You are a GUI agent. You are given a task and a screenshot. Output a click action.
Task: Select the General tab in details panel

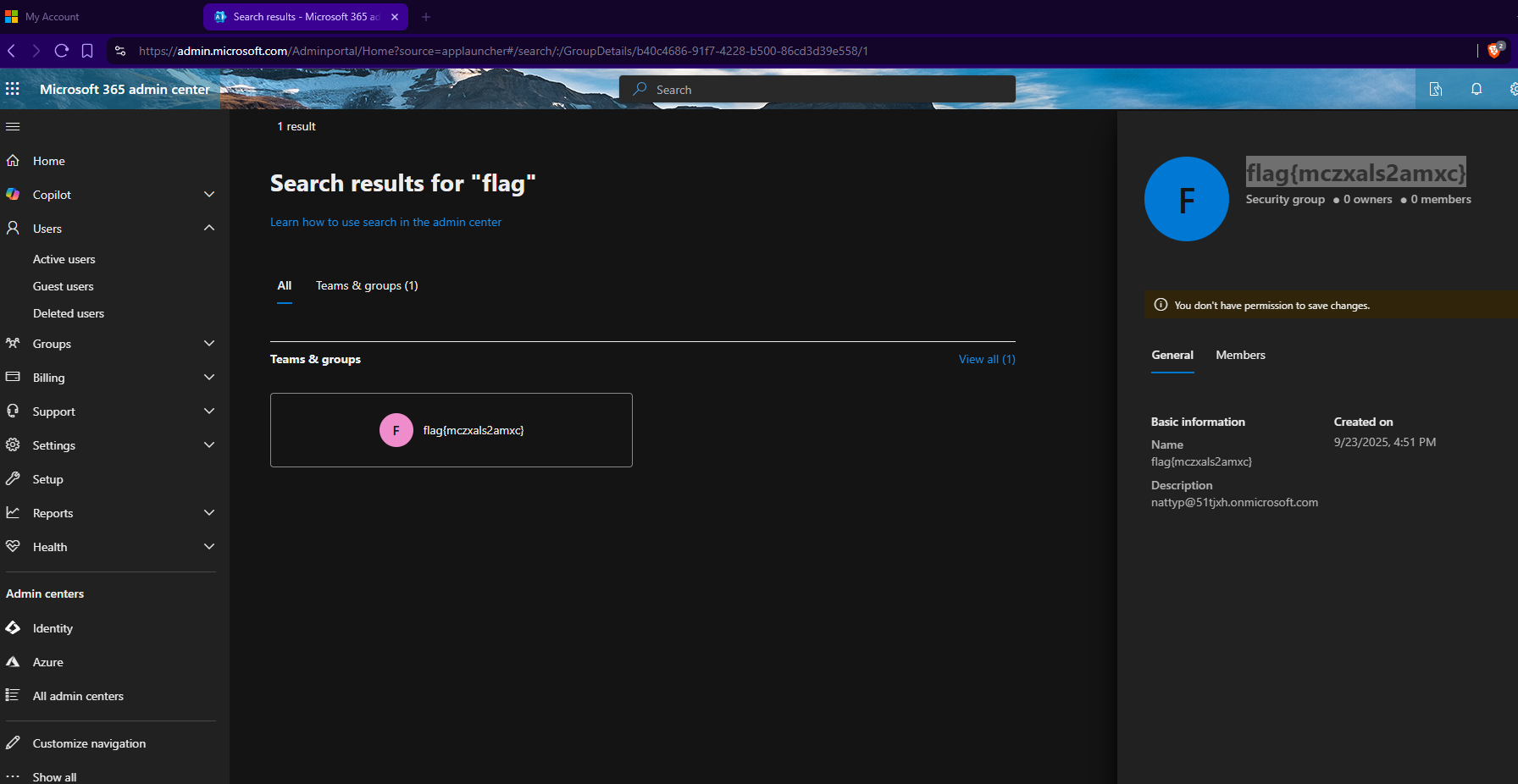click(x=1172, y=356)
